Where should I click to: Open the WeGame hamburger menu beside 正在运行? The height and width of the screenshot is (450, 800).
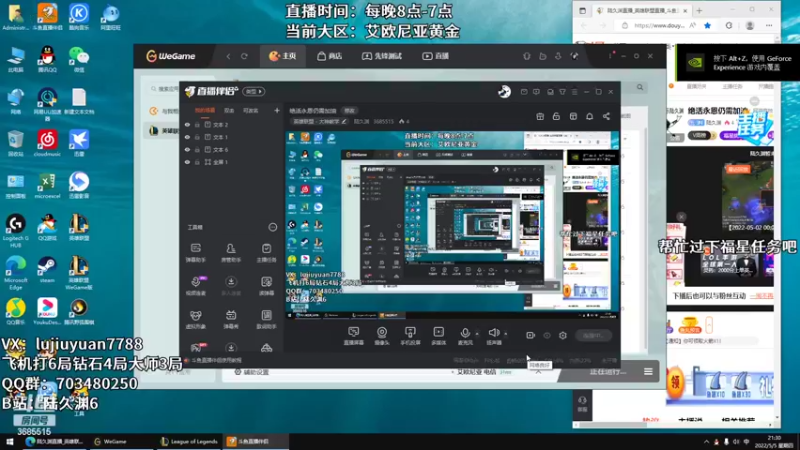(x=648, y=372)
